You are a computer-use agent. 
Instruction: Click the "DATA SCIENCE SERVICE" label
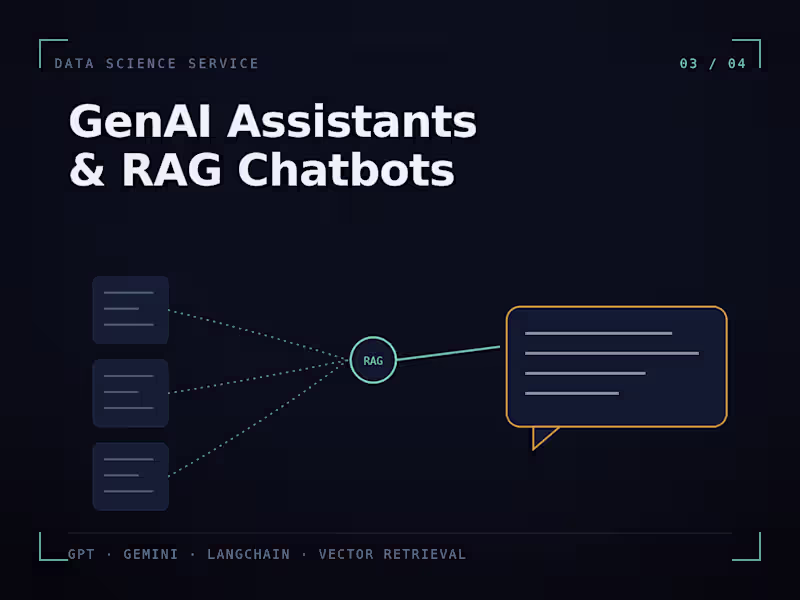(x=157, y=63)
